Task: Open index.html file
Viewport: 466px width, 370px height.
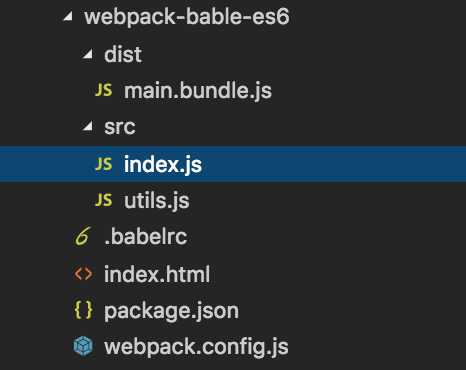Action: pyautogui.click(x=157, y=274)
